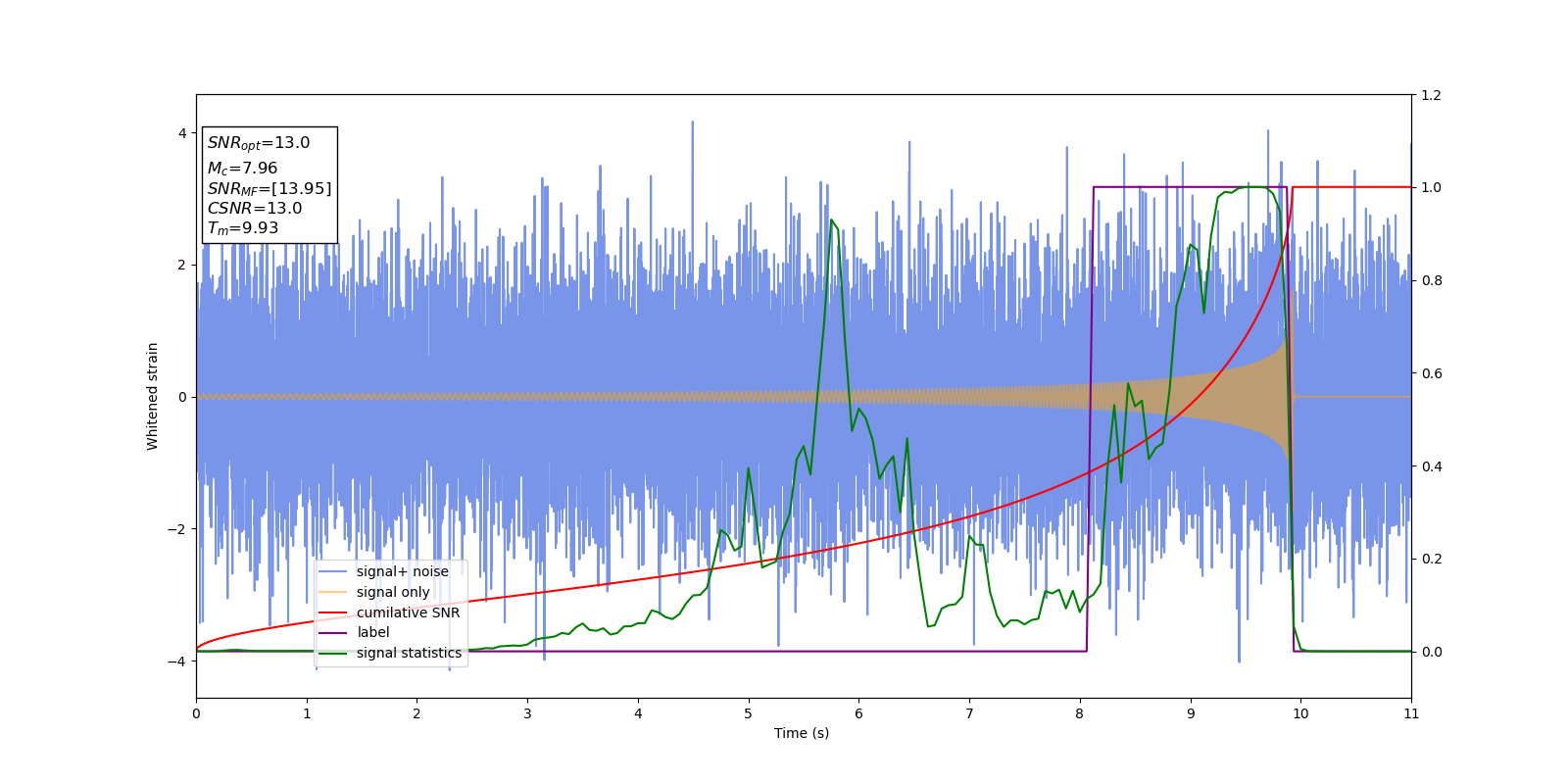Click x-axis tick label 8
The image size is (1568, 784).
(1080, 713)
